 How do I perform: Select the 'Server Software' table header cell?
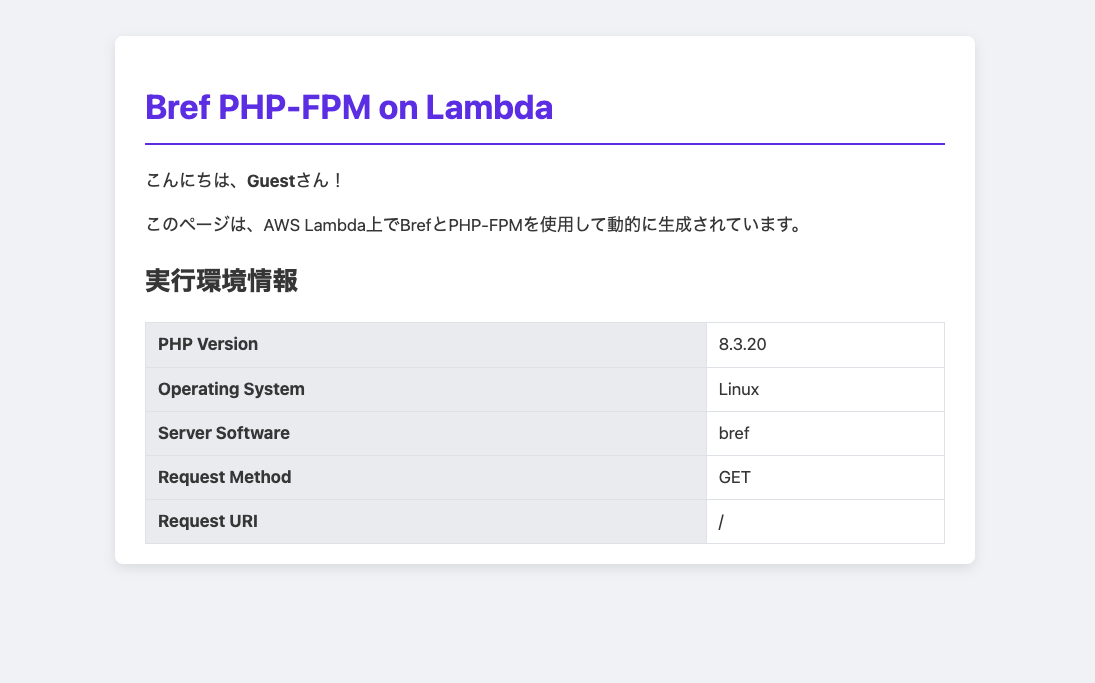click(x=426, y=434)
